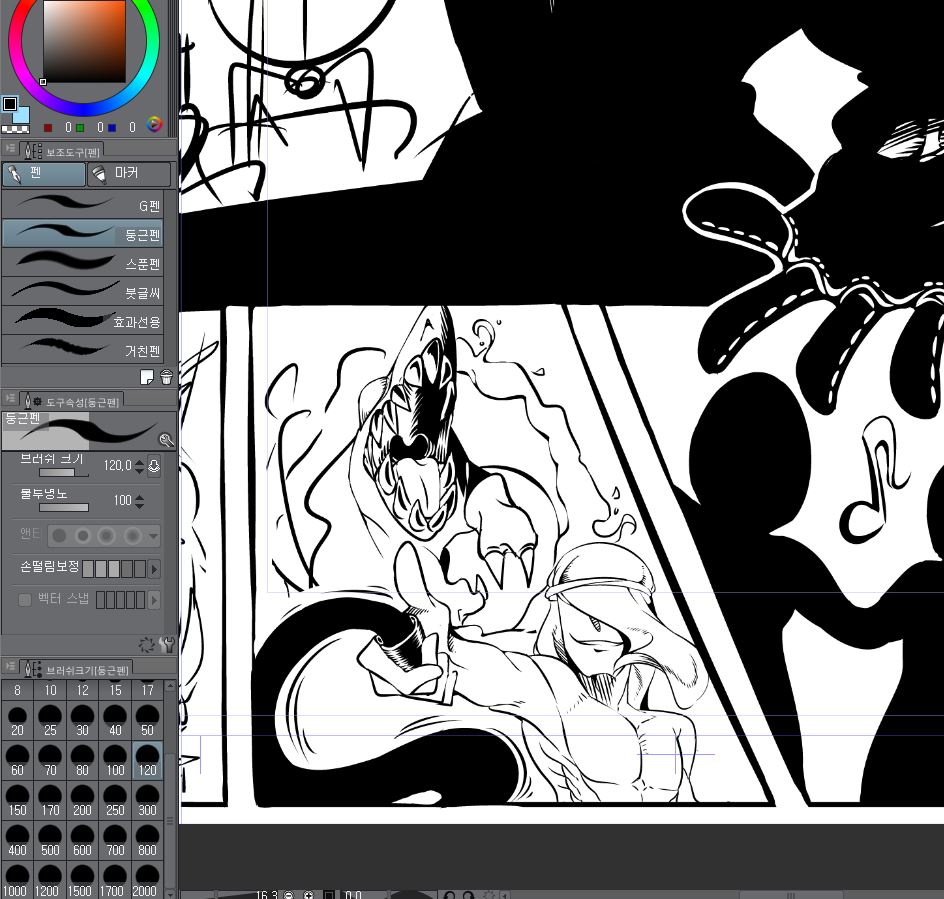Decrease brush size with the down stepper
Viewport: 944px width, 899px height.
tap(140, 470)
